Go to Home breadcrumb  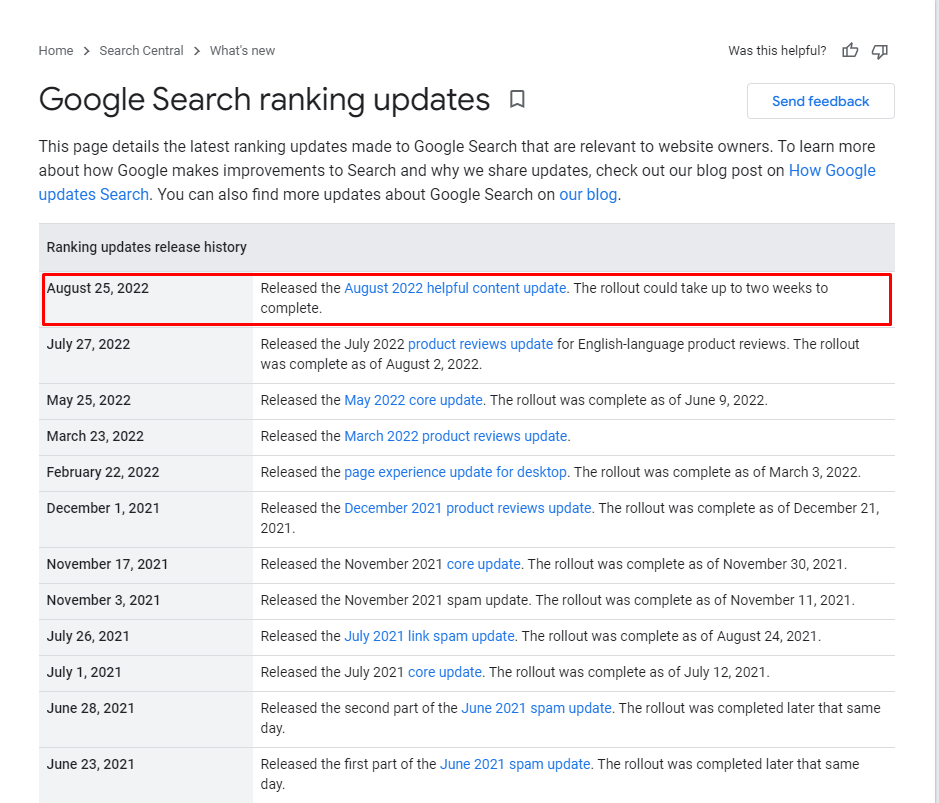(56, 51)
